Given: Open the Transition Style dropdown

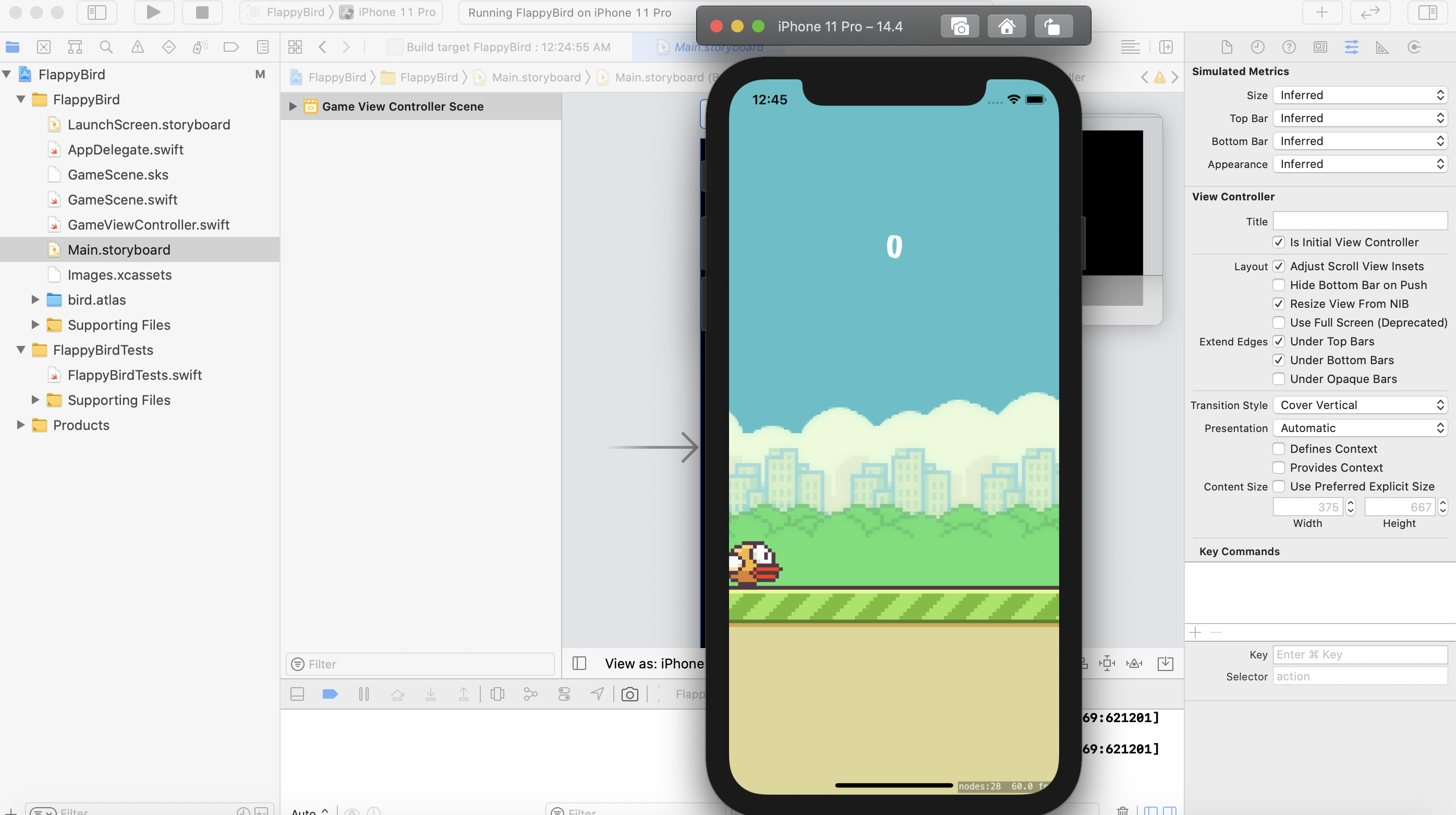Looking at the screenshot, I should coord(1360,405).
